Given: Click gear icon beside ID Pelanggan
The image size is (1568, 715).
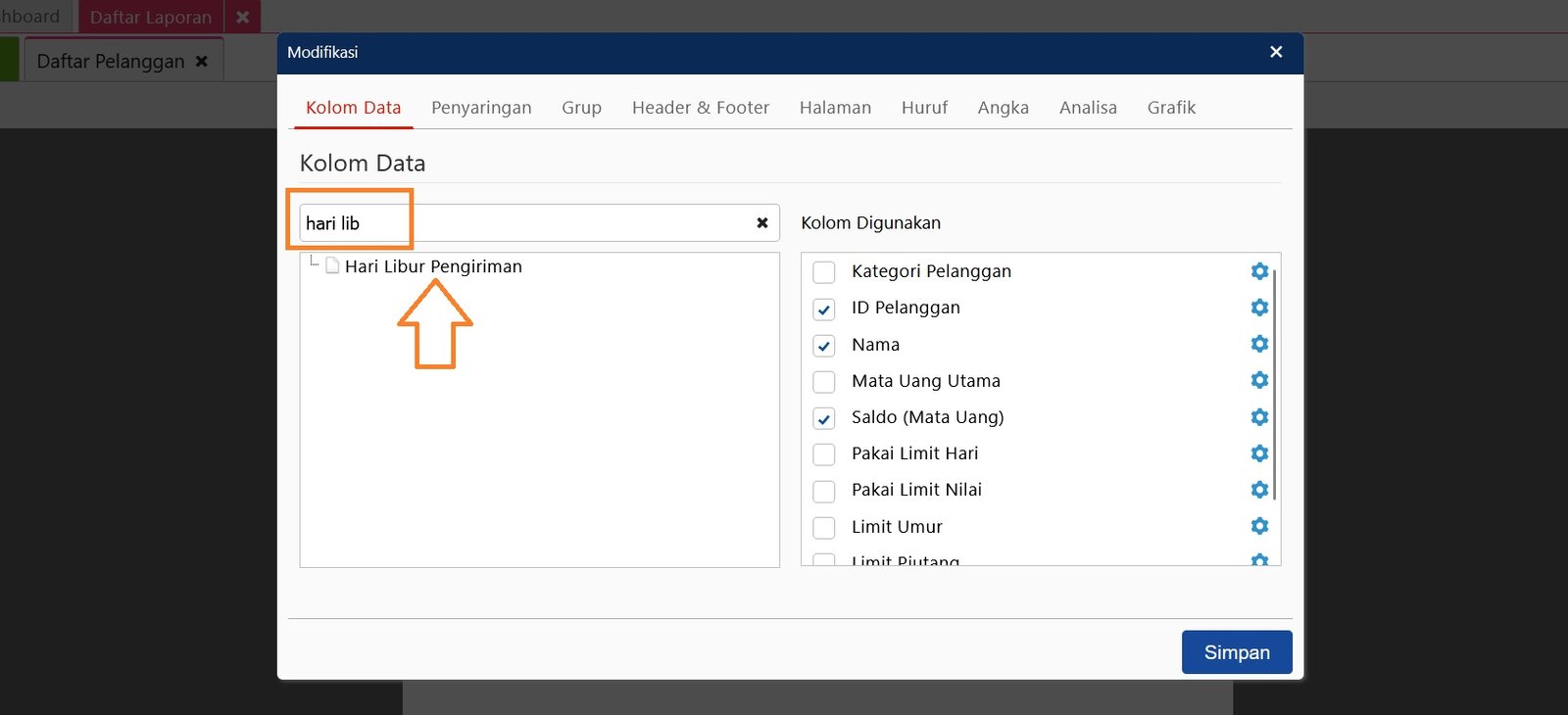Looking at the screenshot, I should point(1259,308).
